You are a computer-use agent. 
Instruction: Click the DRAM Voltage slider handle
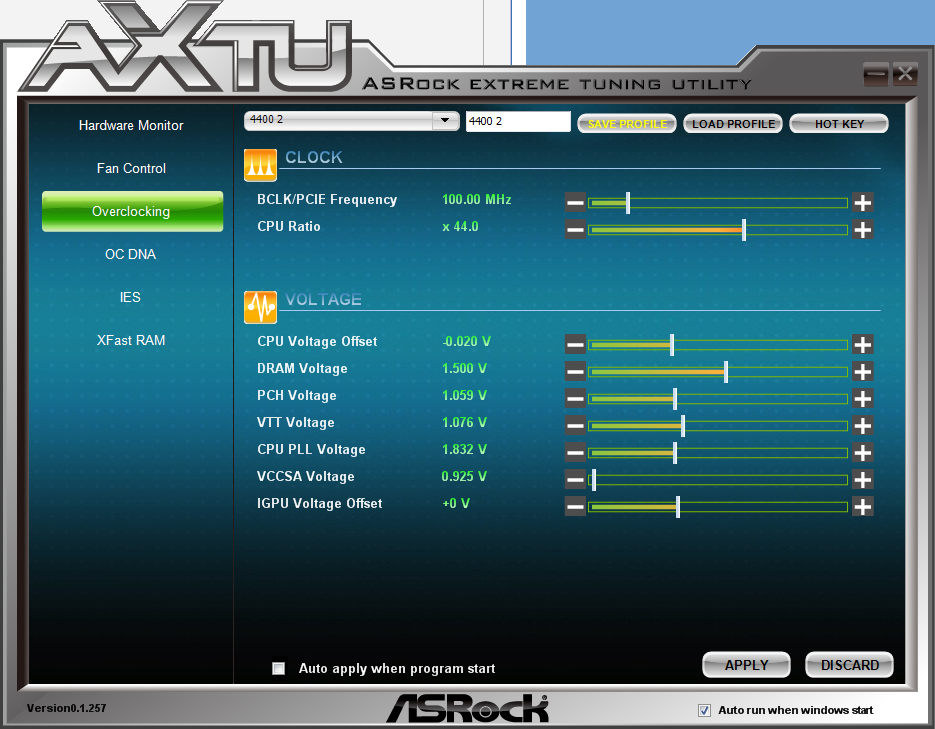pyautogui.click(x=726, y=372)
